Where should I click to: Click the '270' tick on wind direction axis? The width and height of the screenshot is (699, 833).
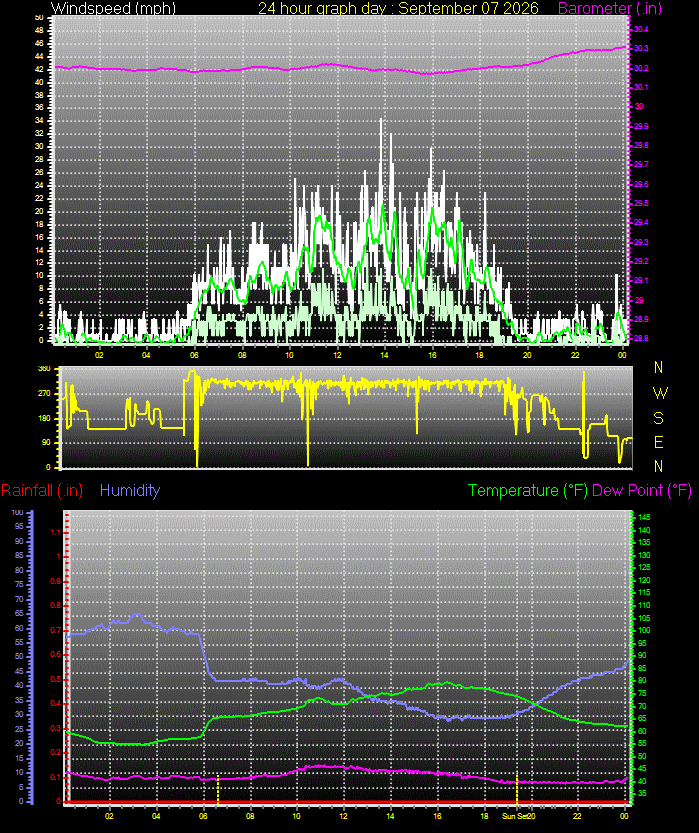[x=45, y=394]
